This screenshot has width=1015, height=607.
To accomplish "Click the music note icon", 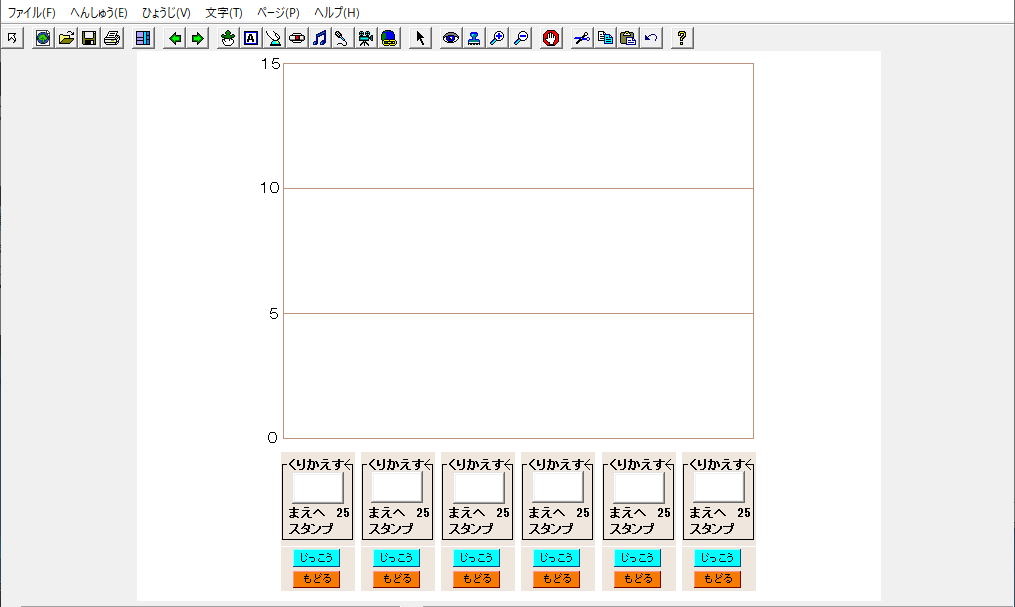I will pyautogui.click(x=320, y=38).
